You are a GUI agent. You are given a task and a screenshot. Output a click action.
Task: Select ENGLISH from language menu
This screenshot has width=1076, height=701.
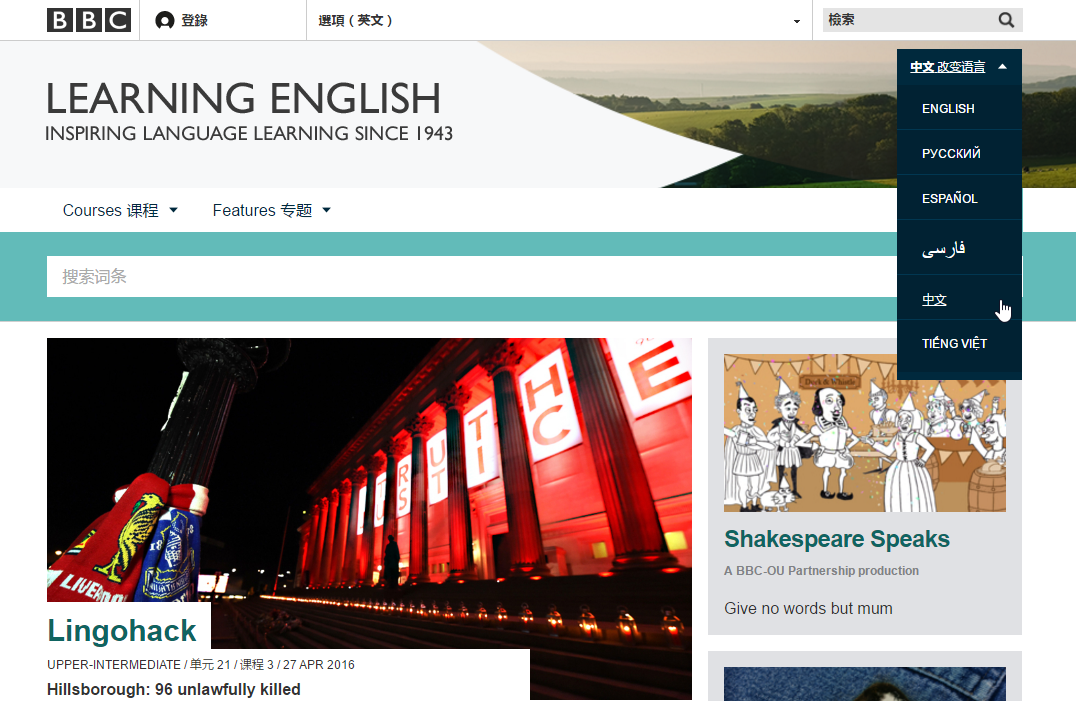[959, 108]
